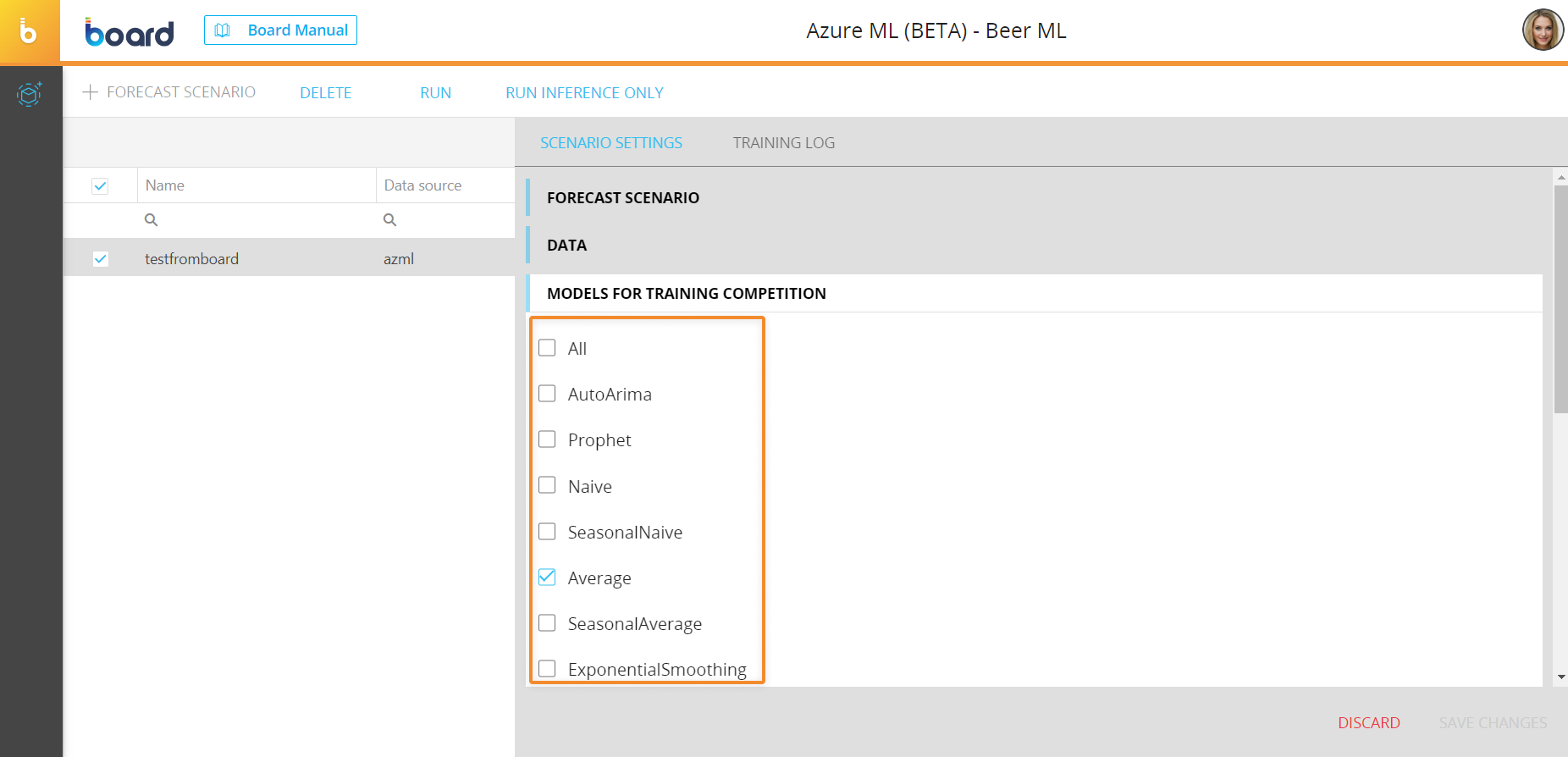Click the azml data source cell

[399, 259]
